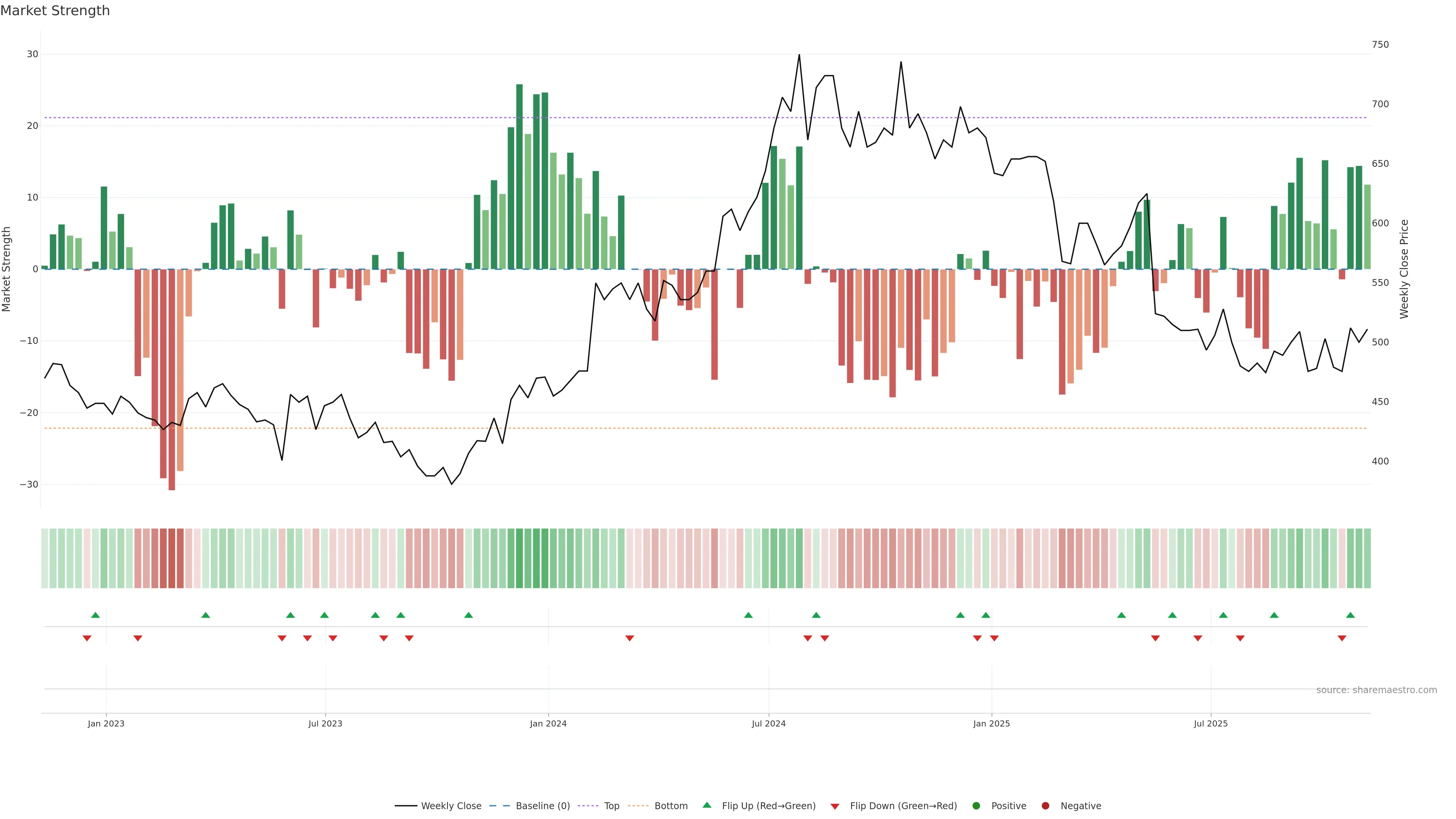
Task: Click the first green heatmap strip cell
Action: tap(45, 558)
